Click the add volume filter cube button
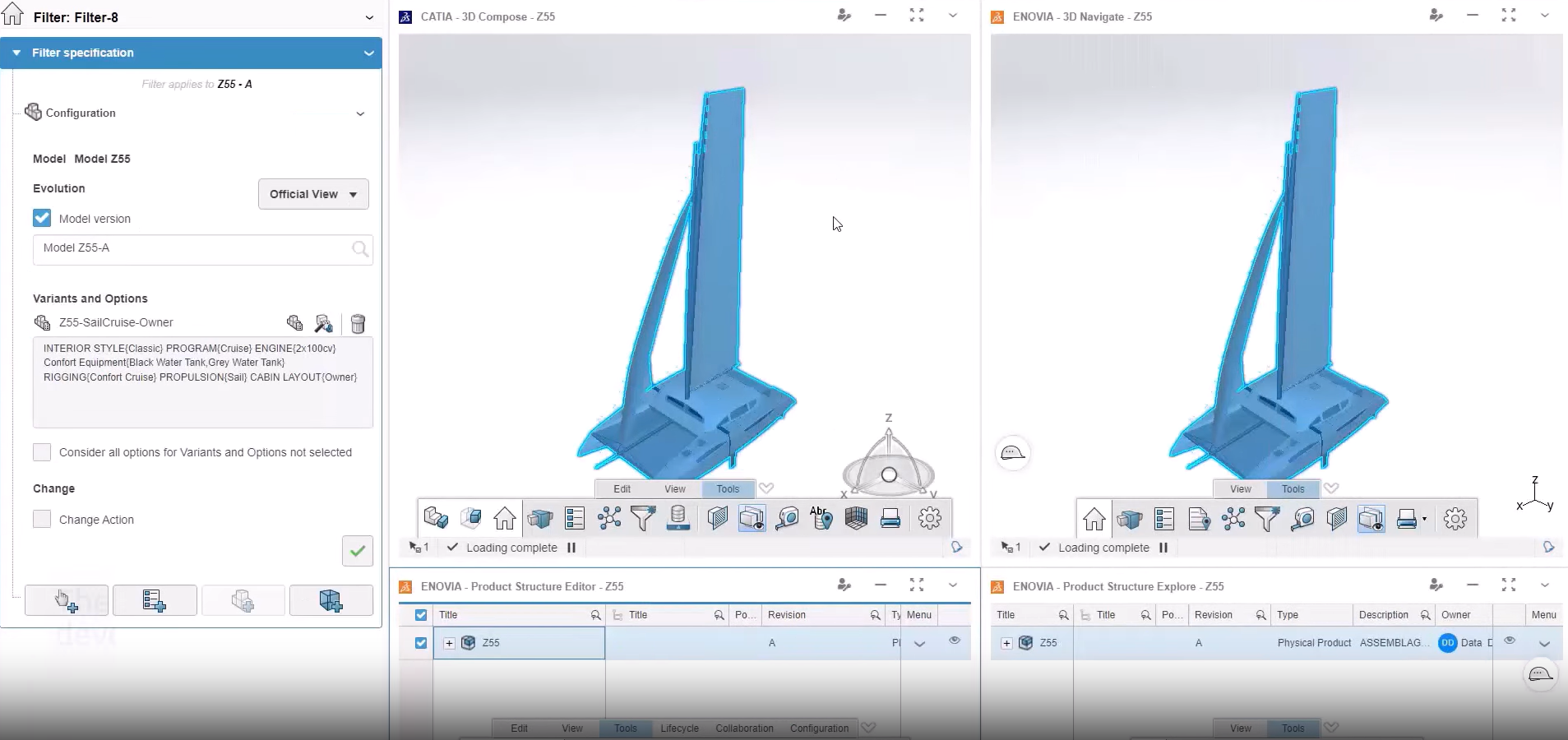 tap(331, 601)
